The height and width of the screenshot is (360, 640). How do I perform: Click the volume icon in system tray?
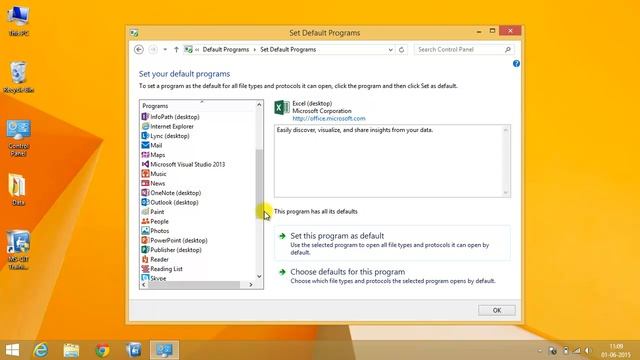[588, 351]
